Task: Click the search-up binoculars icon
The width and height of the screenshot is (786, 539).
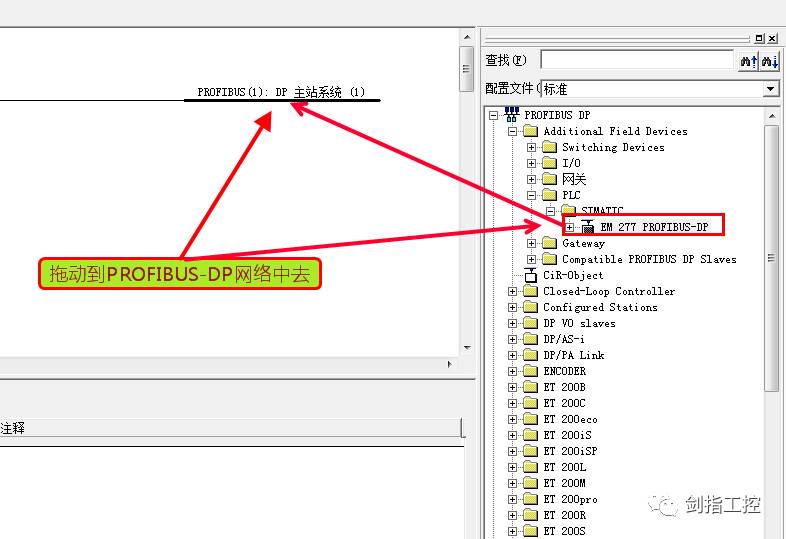Action: 748,61
